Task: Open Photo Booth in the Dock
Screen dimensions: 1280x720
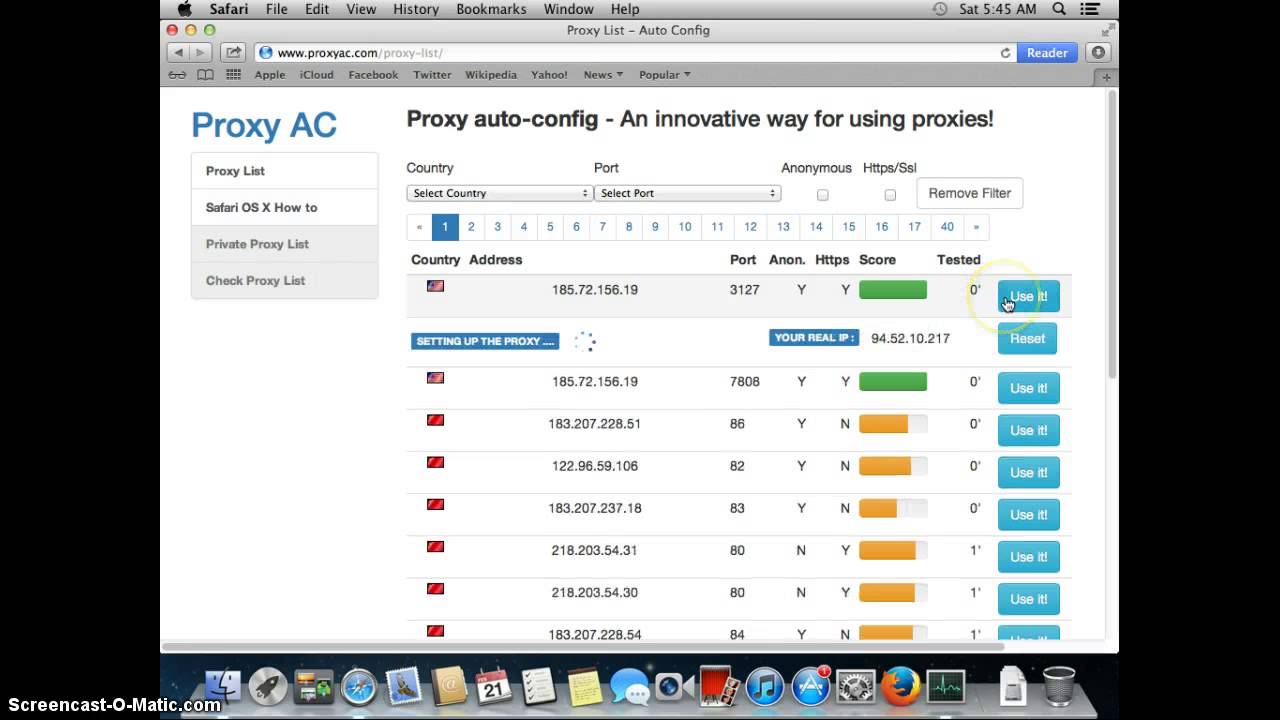Action: click(x=720, y=687)
